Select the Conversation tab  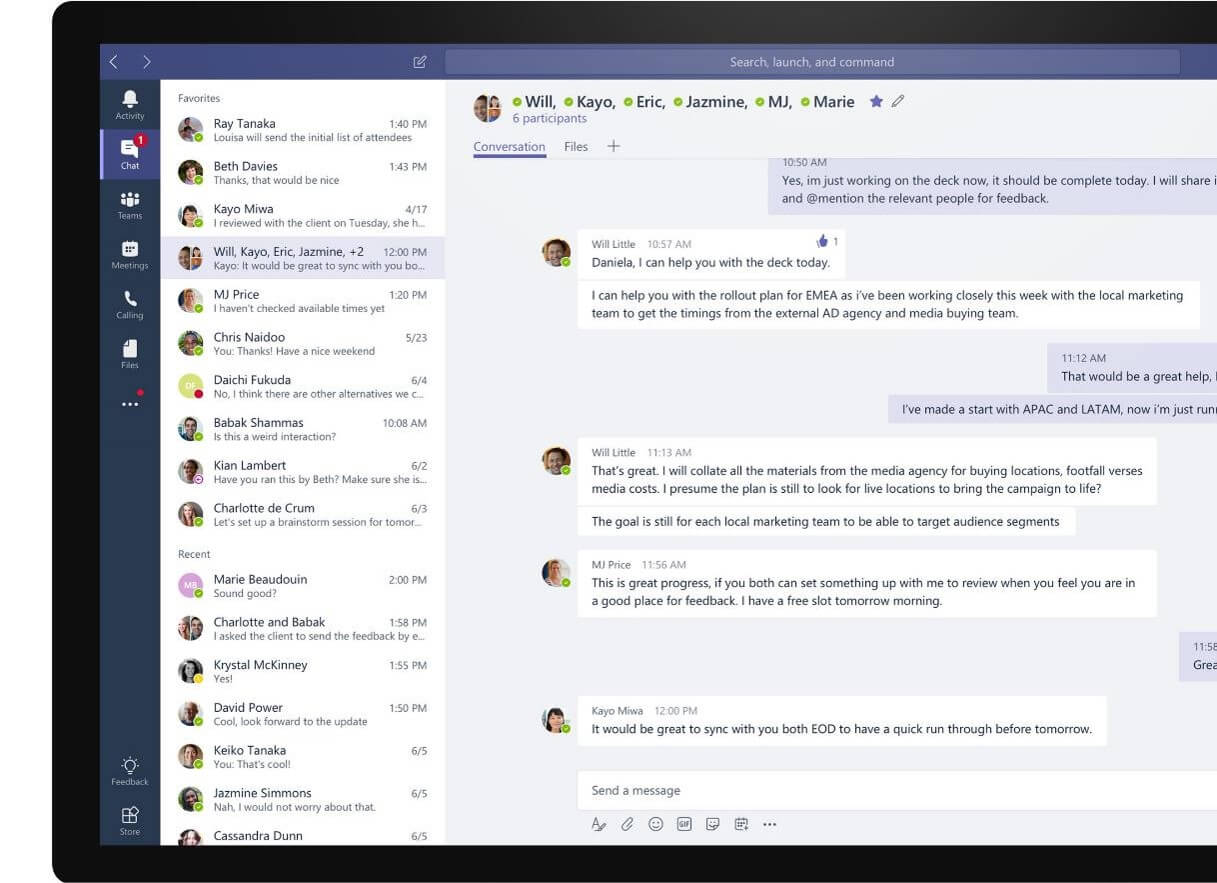click(x=509, y=146)
